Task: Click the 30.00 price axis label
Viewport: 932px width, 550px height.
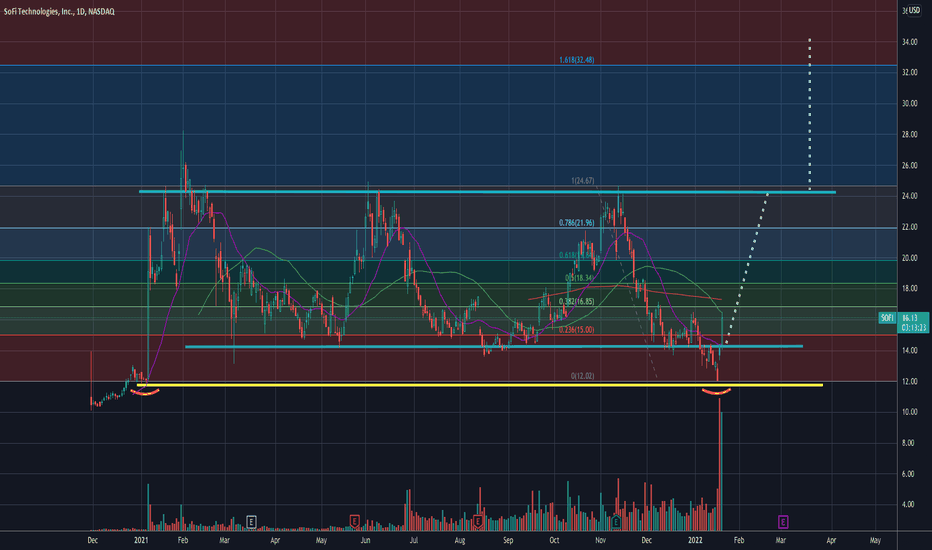Action: tap(909, 103)
